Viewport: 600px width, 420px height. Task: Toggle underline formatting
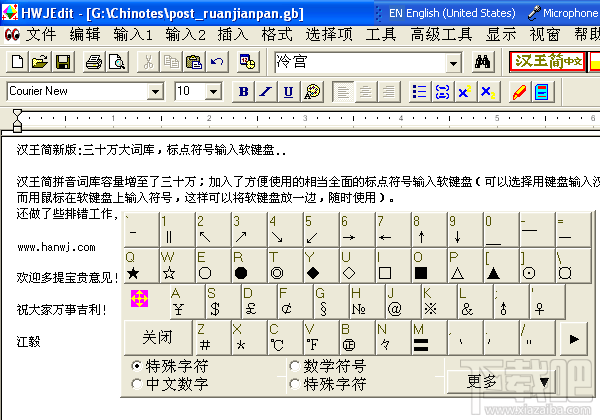coord(289,92)
